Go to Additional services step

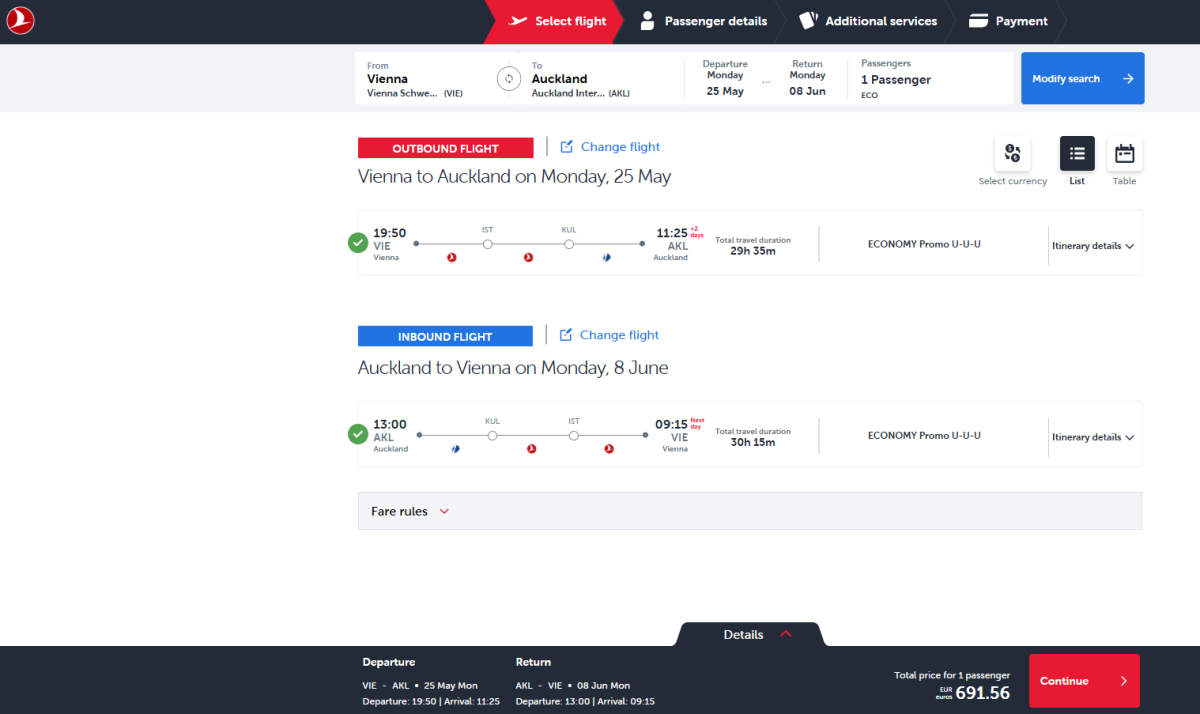point(868,21)
